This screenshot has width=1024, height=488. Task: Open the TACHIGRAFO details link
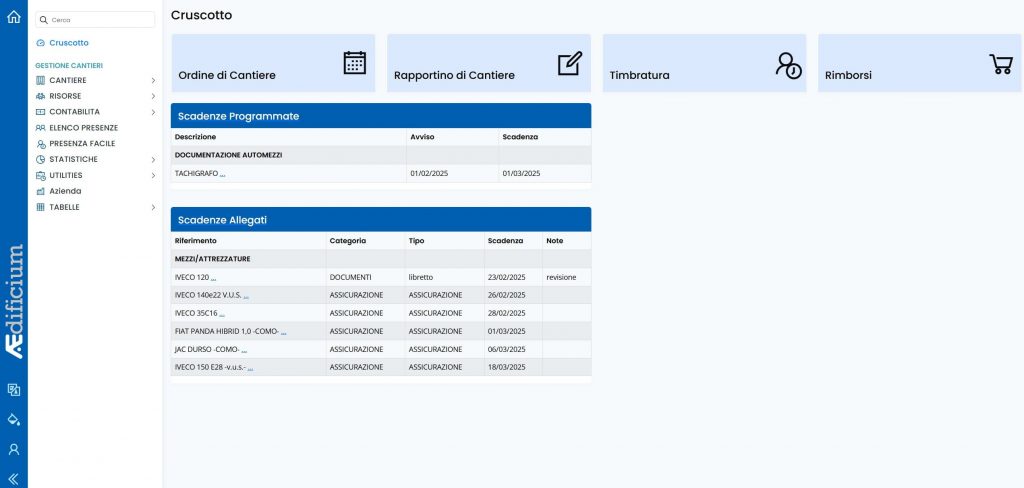(x=222, y=174)
